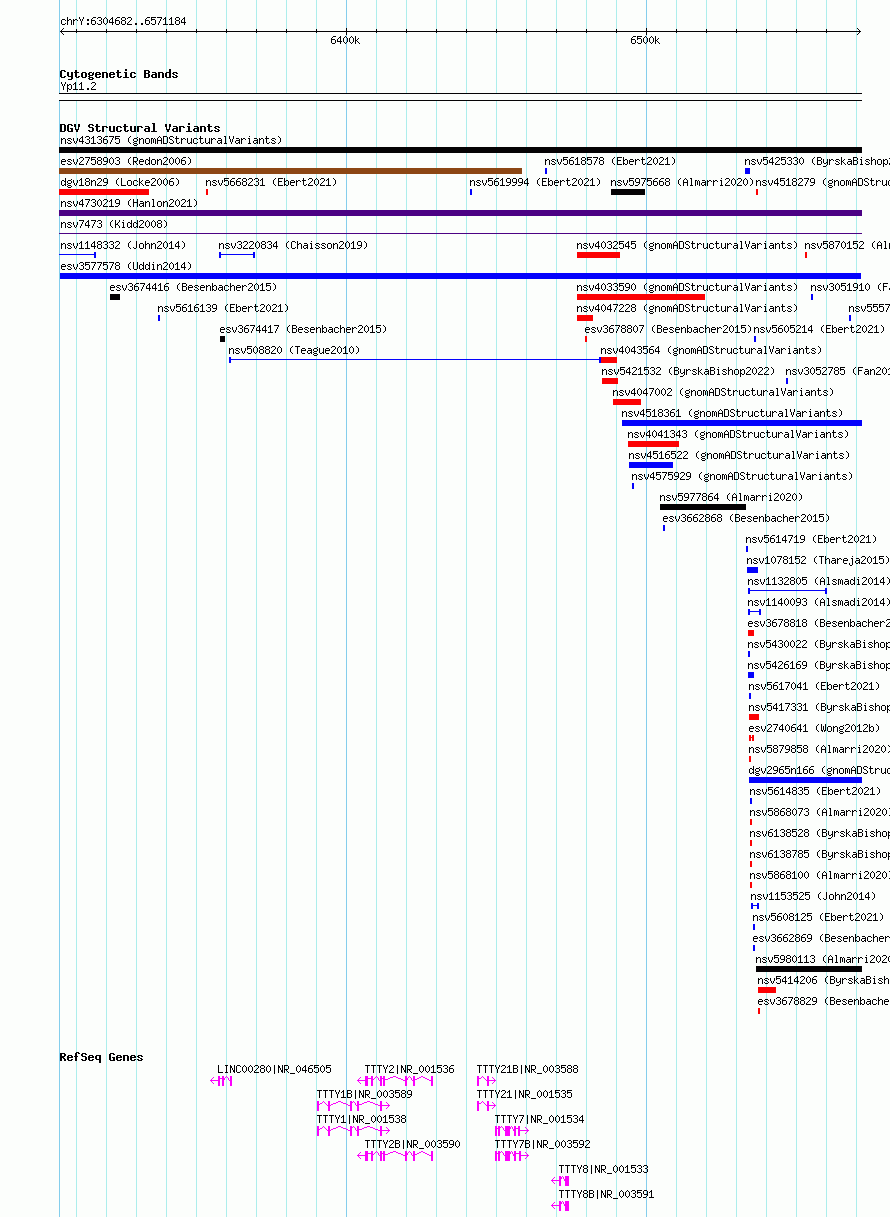Image resolution: width=890 pixels, height=1217 pixels.
Task: Click the purple bar under nsv4730219
Action: [x=460, y=213]
